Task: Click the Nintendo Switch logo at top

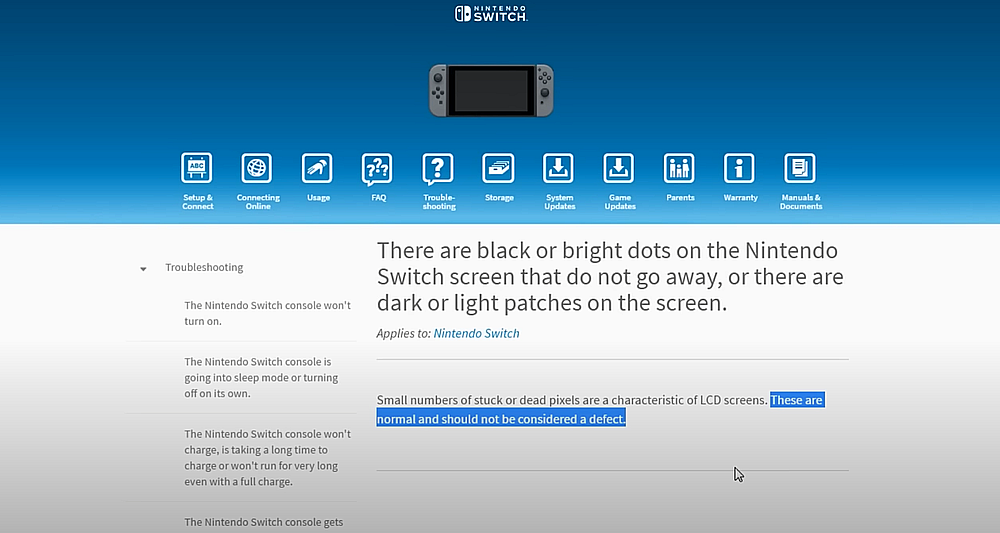Action: tap(490, 13)
